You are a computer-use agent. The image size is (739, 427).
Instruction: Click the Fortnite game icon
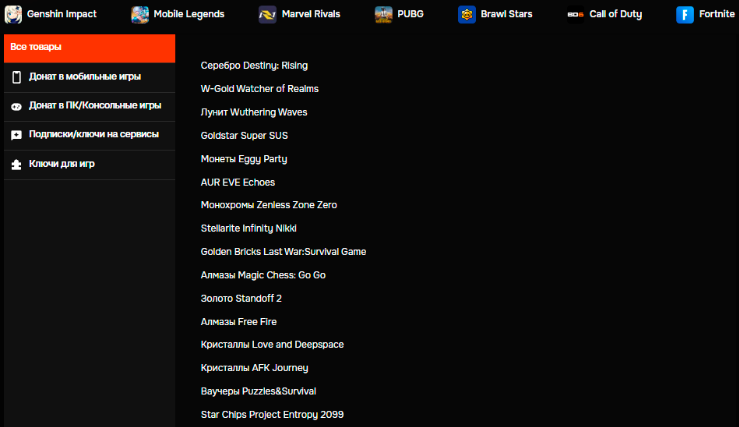[x=685, y=15]
